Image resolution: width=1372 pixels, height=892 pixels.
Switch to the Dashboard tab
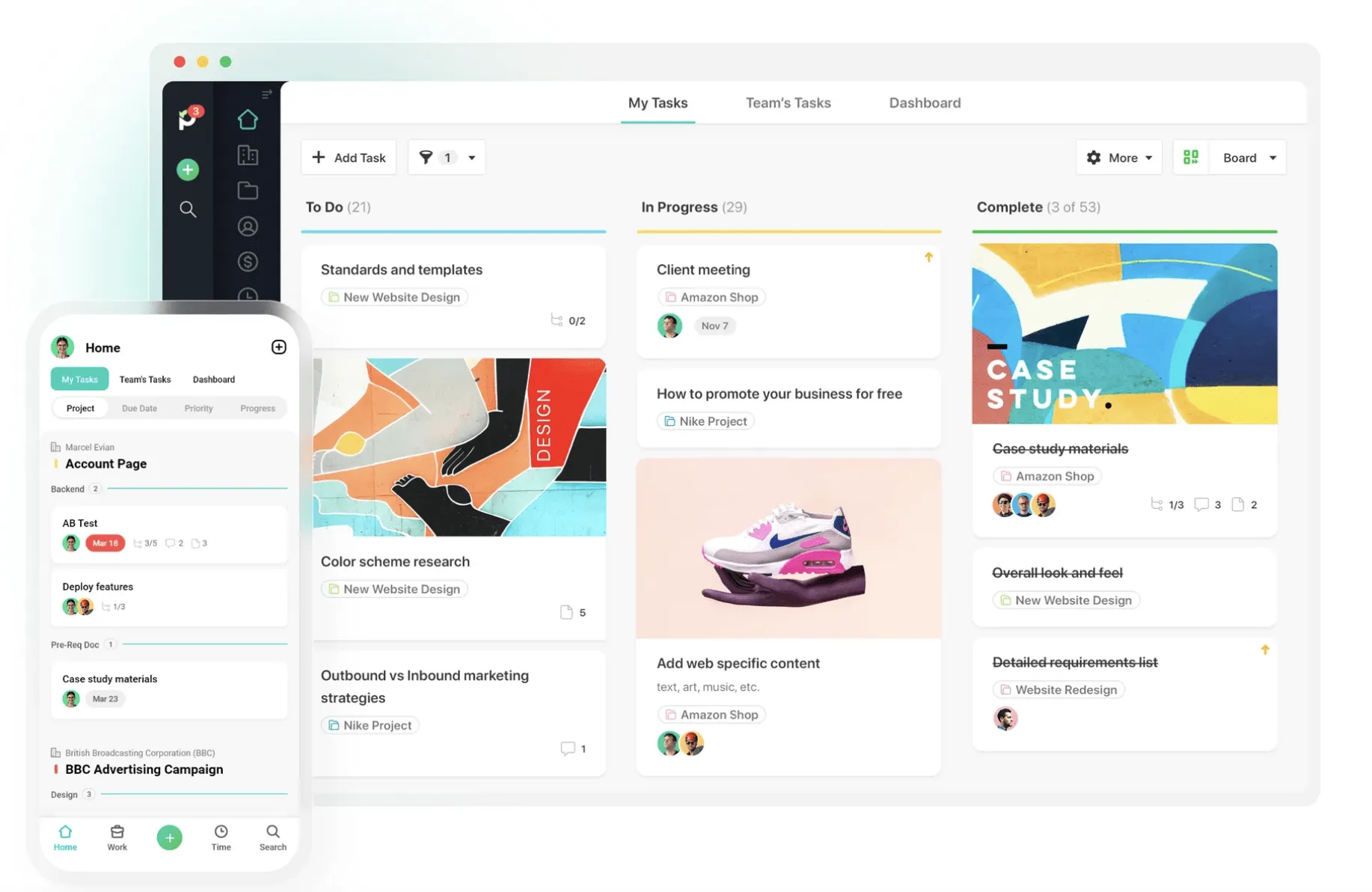tap(925, 103)
